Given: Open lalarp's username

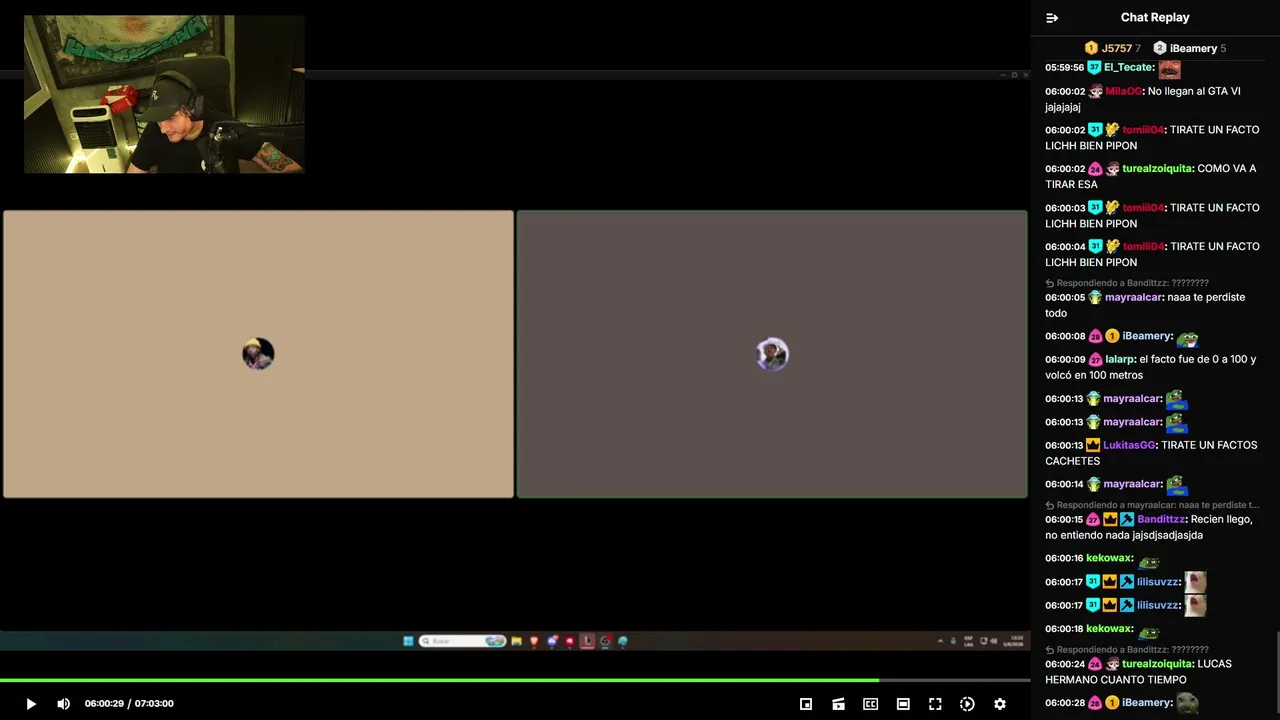Looking at the screenshot, I should 1119,360.
